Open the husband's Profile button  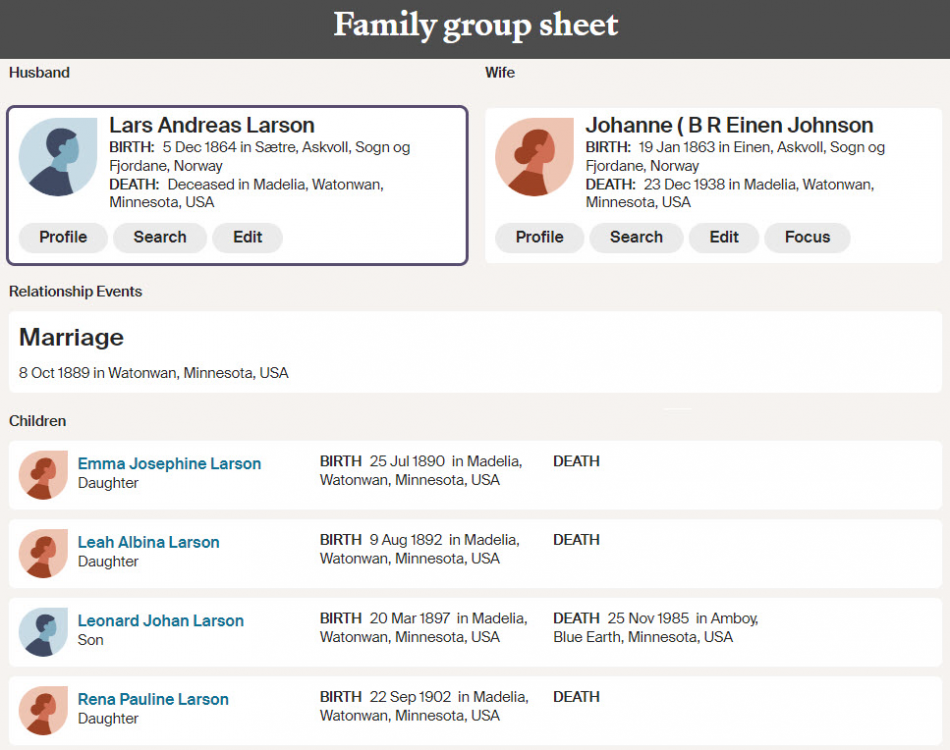(63, 237)
